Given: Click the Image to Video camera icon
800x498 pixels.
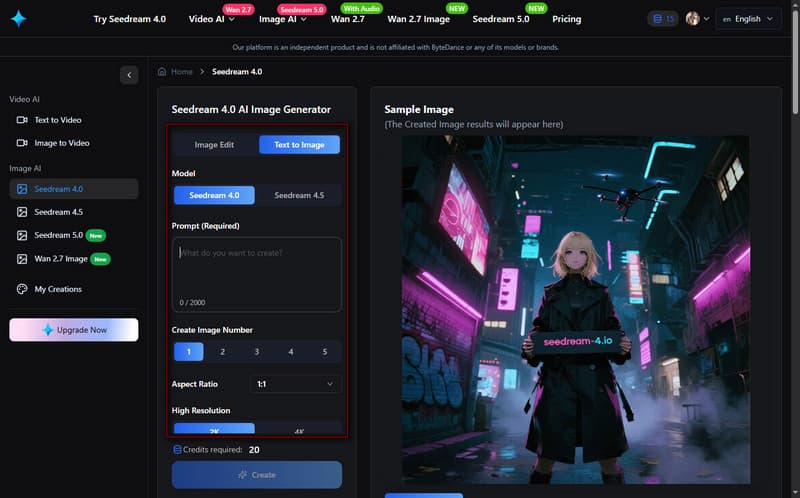Looking at the screenshot, I should point(22,143).
